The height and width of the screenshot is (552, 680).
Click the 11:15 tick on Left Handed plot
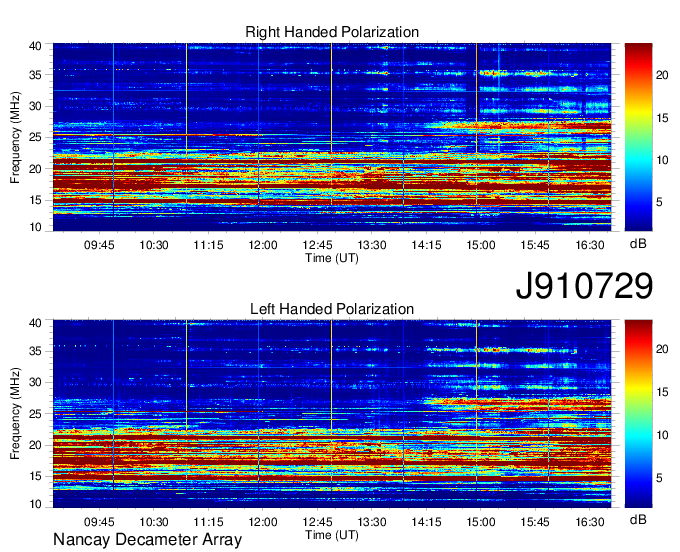coord(208,522)
